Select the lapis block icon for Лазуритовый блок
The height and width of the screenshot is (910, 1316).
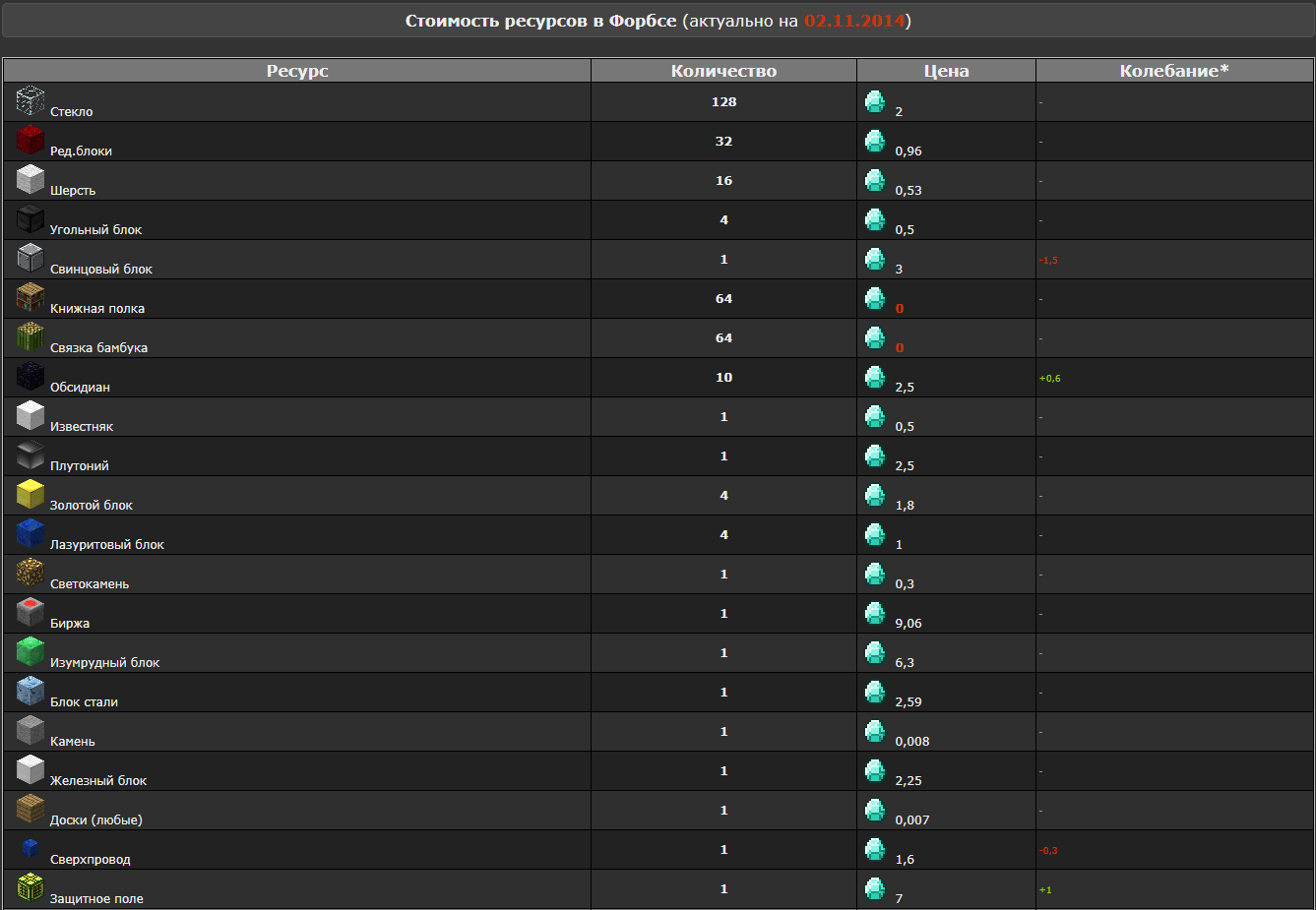(31, 533)
